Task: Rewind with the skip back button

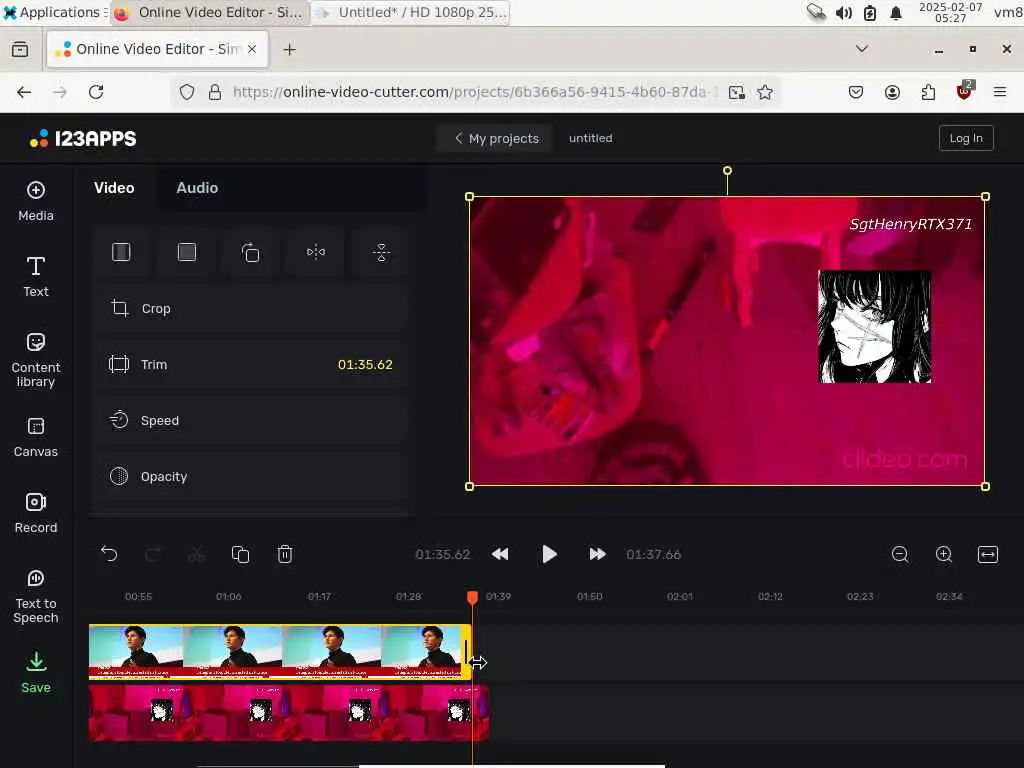Action: coord(500,554)
